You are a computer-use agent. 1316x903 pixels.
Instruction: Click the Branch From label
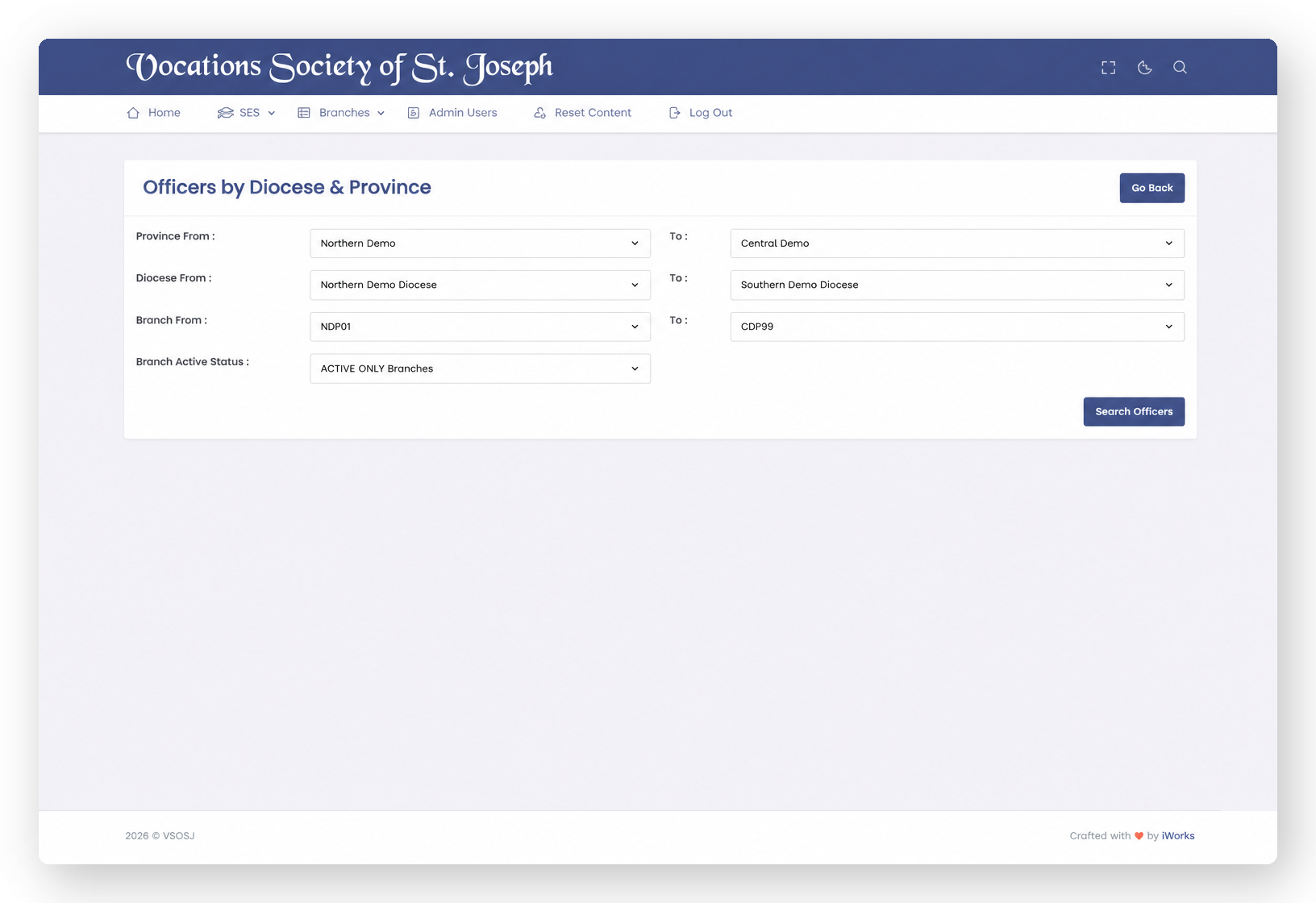171,320
